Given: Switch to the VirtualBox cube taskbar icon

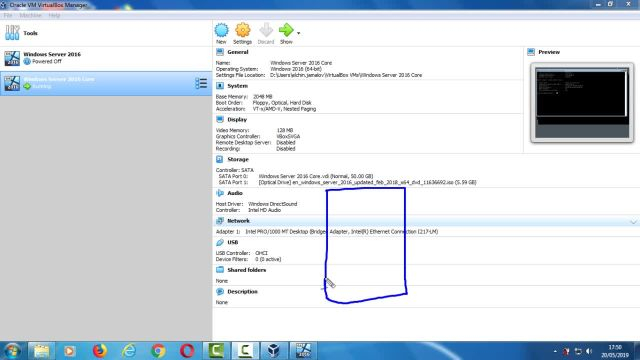Looking at the screenshot, I should point(274,351).
